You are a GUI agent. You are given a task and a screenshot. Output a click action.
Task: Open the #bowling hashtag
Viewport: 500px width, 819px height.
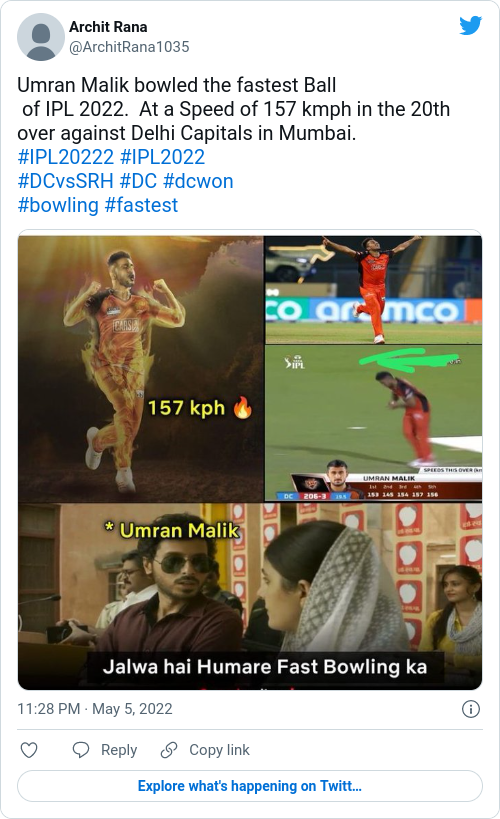click(58, 205)
